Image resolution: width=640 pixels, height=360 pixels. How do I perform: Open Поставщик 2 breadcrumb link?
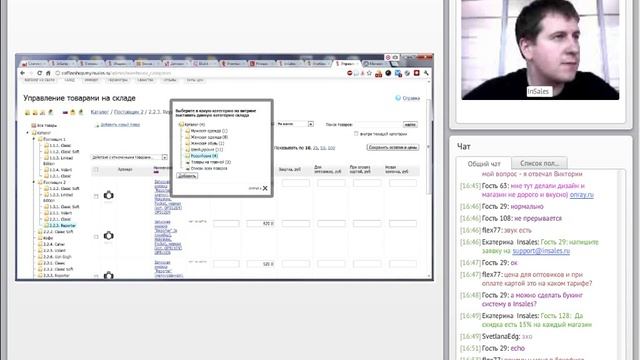[x=129, y=112]
